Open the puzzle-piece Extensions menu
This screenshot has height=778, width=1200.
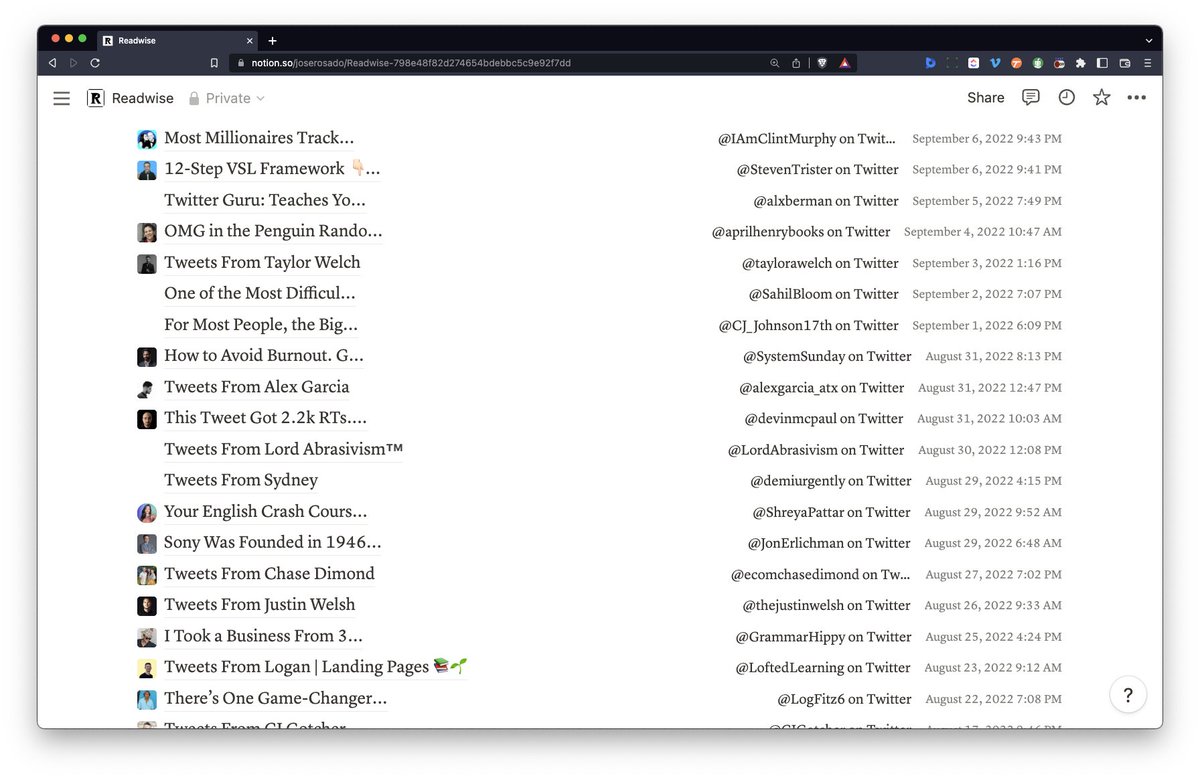[x=1081, y=63]
